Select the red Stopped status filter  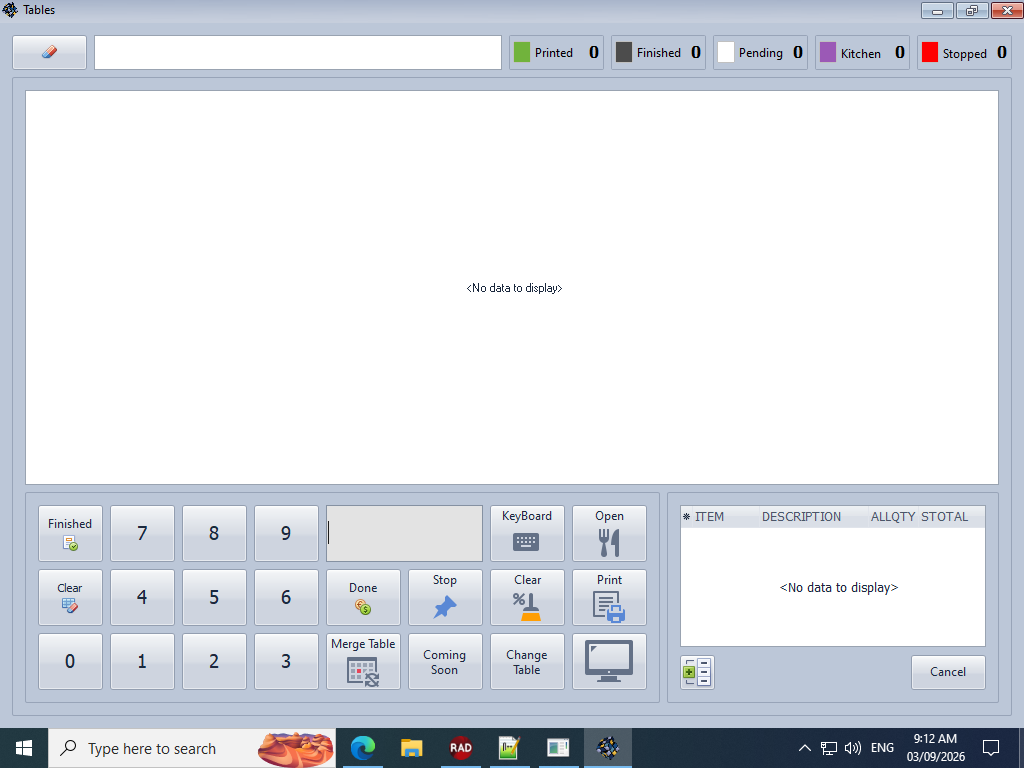pos(930,52)
